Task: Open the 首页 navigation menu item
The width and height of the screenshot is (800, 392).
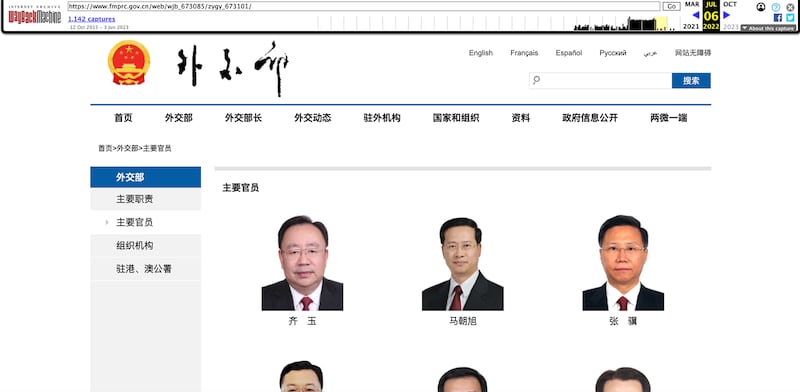Action: click(123, 118)
